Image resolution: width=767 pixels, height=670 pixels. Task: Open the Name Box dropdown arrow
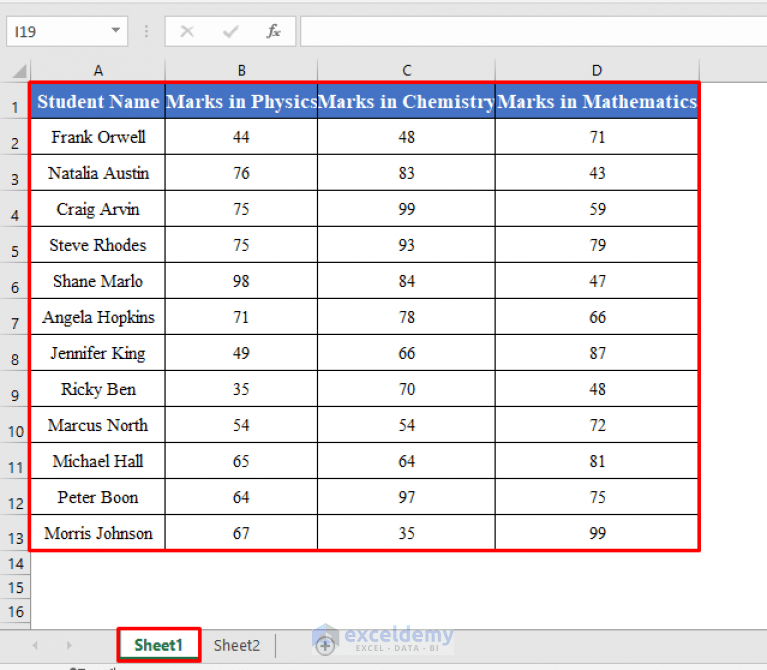tap(115, 30)
